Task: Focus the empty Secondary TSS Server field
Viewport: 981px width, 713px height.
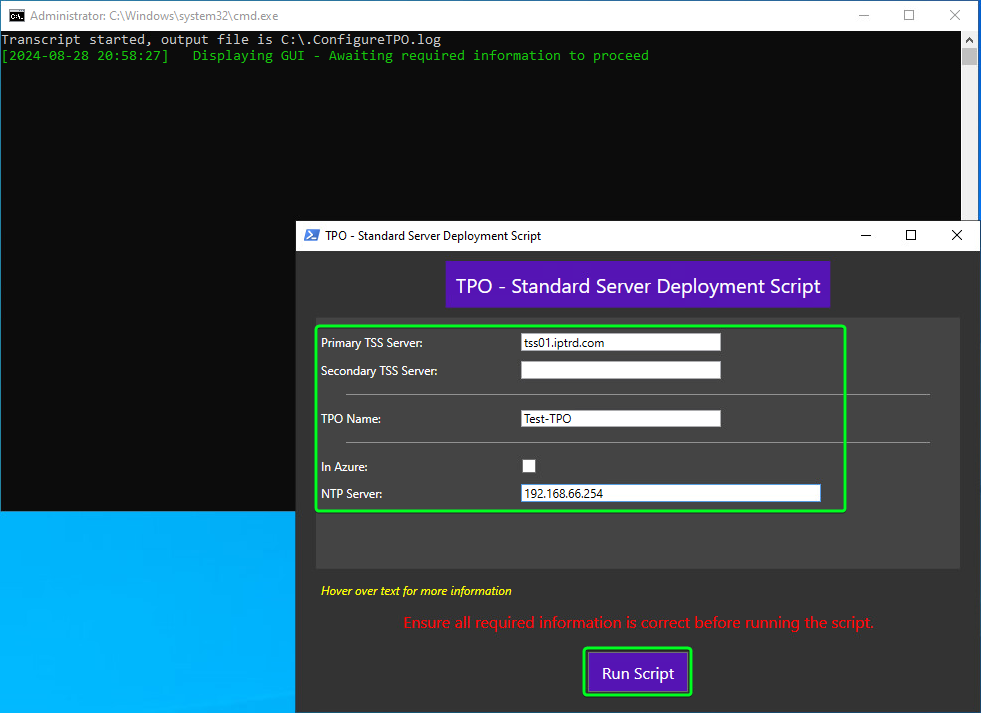Action: (x=621, y=370)
